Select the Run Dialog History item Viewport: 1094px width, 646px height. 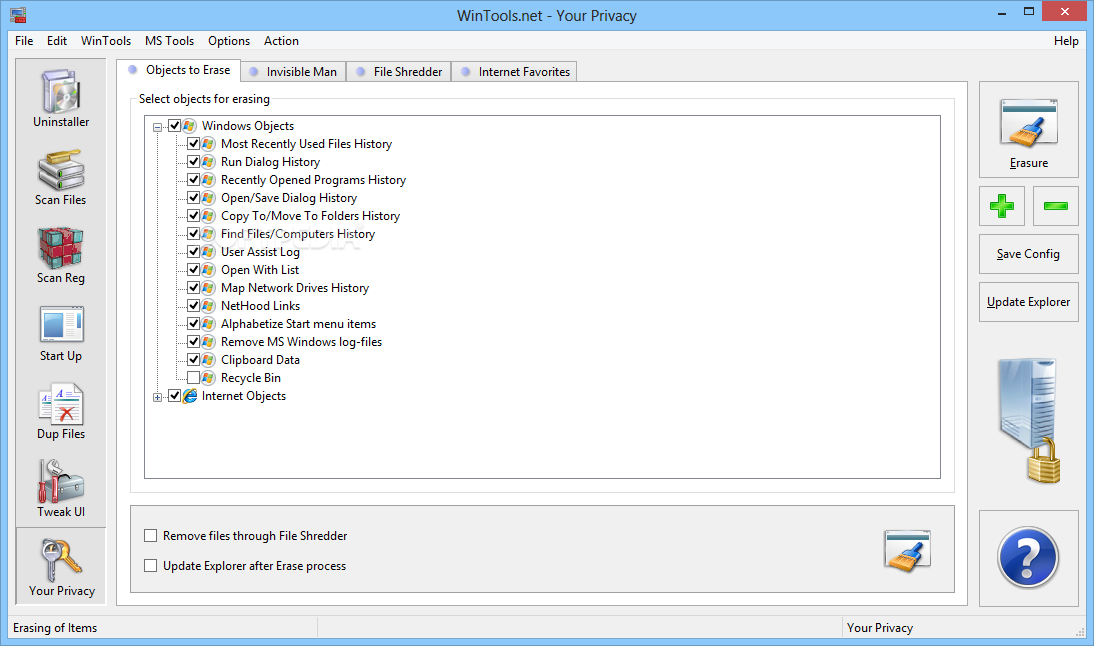(x=270, y=162)
